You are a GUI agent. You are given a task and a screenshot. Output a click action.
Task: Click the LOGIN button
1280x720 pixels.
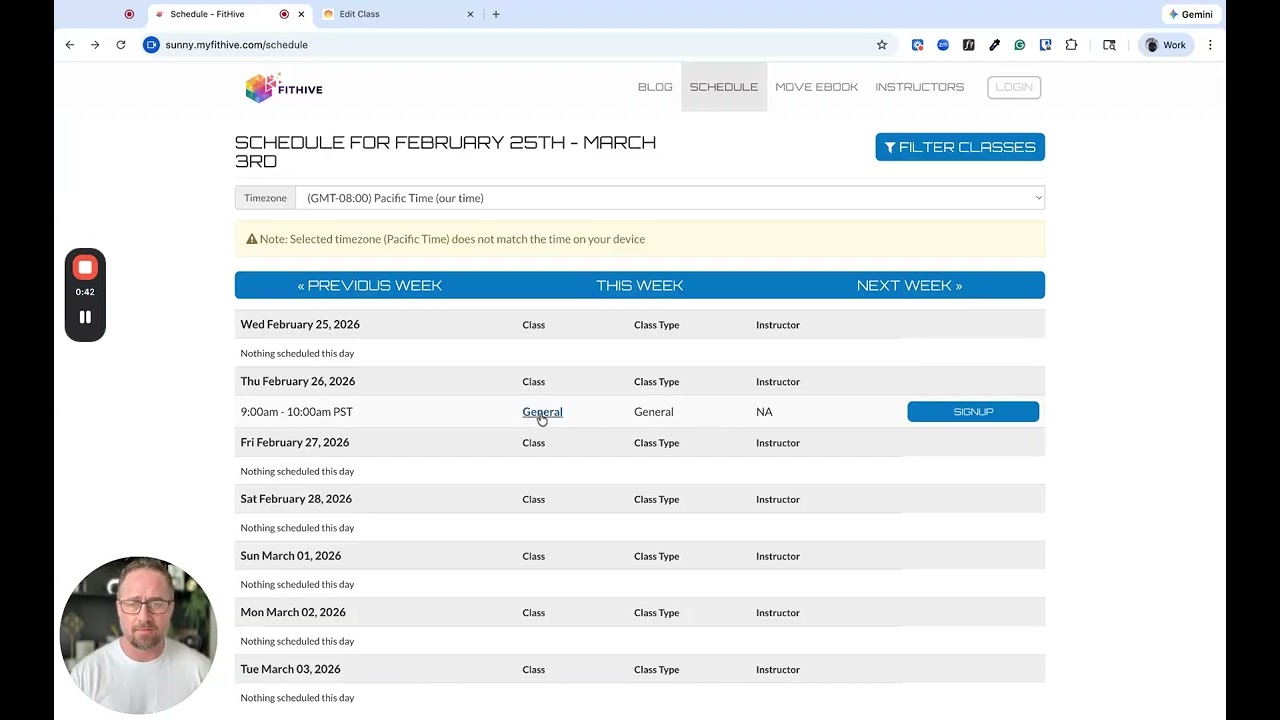[x=1014, y=87]
